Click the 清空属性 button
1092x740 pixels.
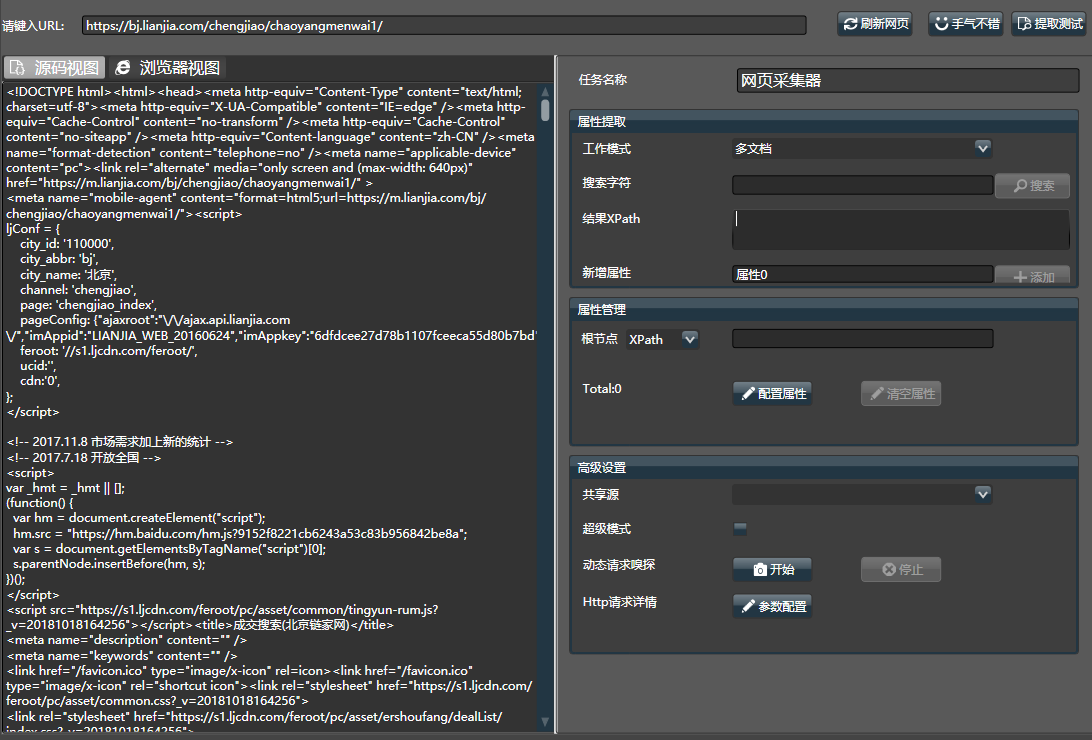click(901, 393)
